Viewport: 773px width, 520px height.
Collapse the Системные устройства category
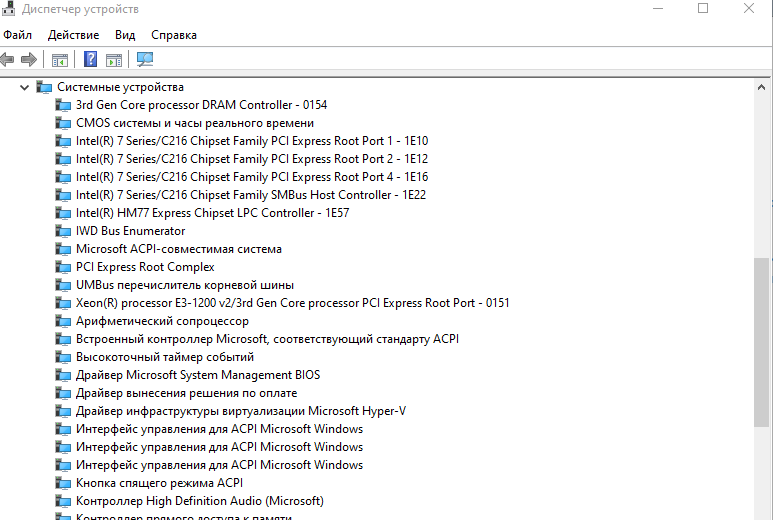(25, 87)
